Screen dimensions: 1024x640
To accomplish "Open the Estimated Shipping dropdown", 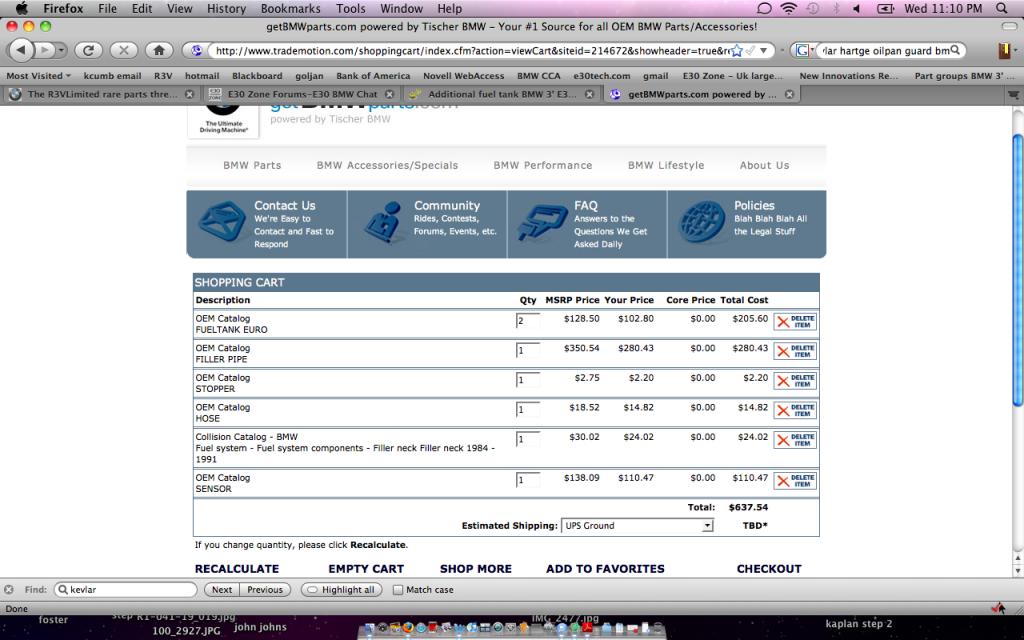I will click(x=638, y=525).
